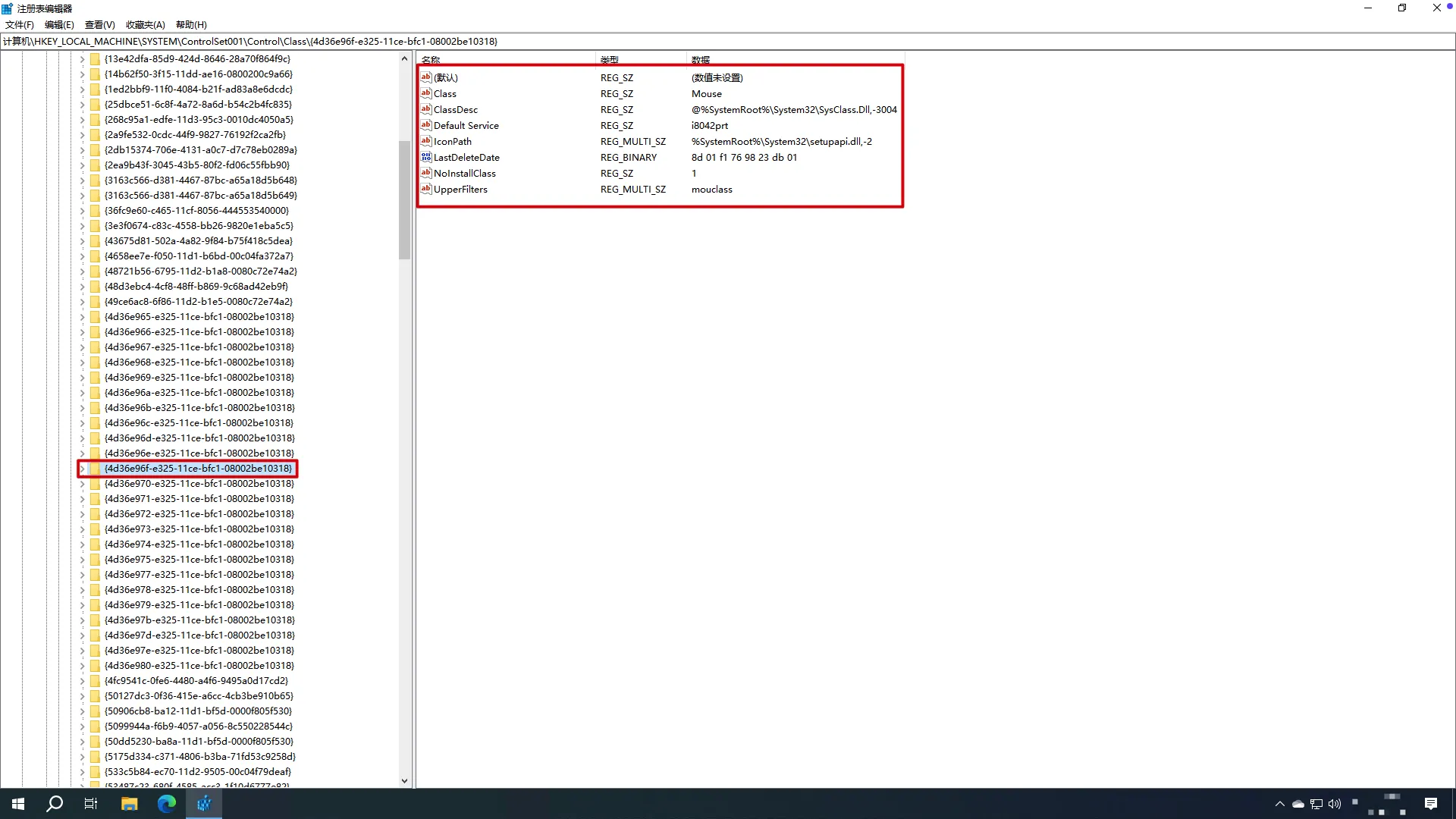The height and width of the screenshot is (819, 1456).
Task: Open the 查看(V) menu
Action: pos(99,25)
